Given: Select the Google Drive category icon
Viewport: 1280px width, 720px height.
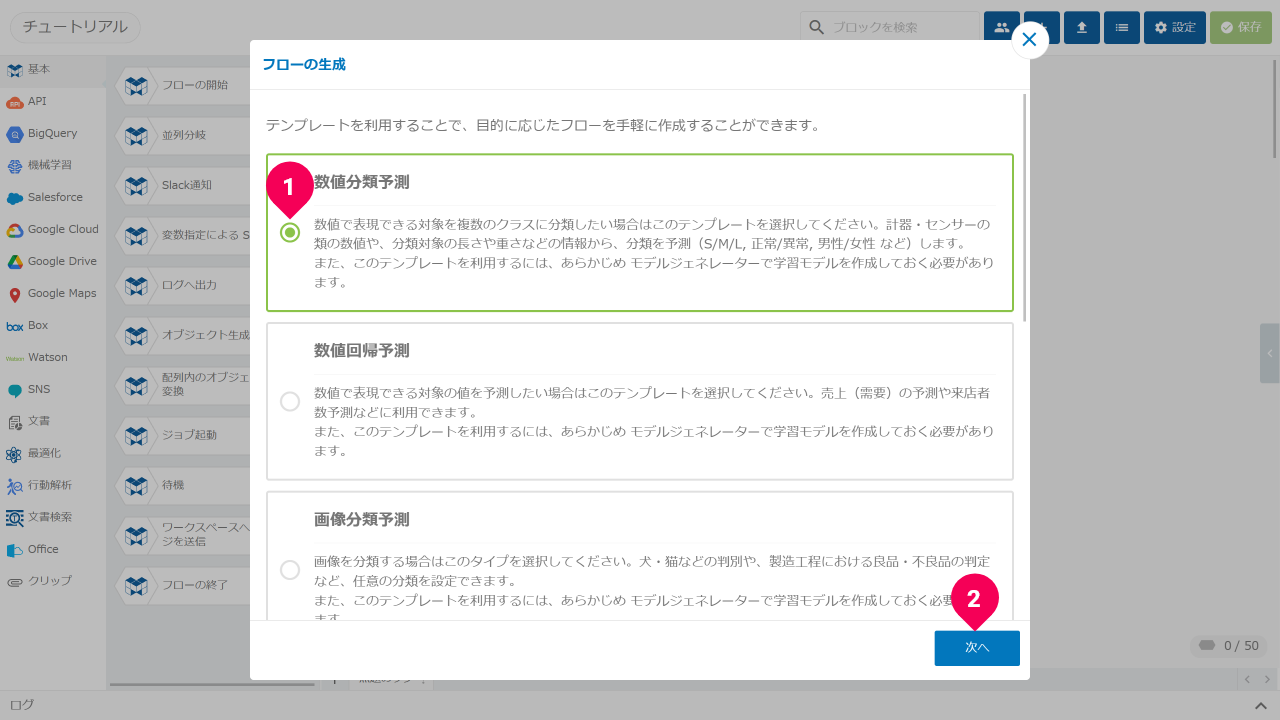Looking at the screenshot, I should 15,262.
